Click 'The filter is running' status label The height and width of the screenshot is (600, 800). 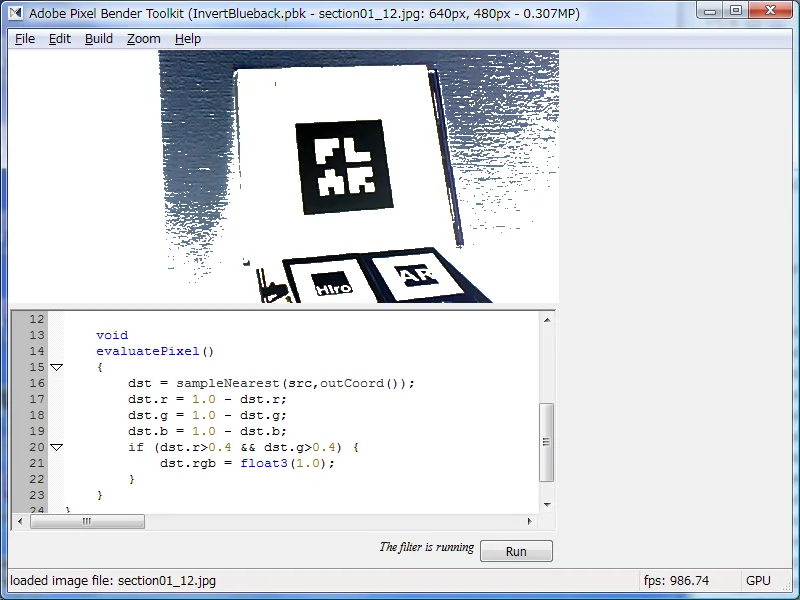tap(427, 547)
